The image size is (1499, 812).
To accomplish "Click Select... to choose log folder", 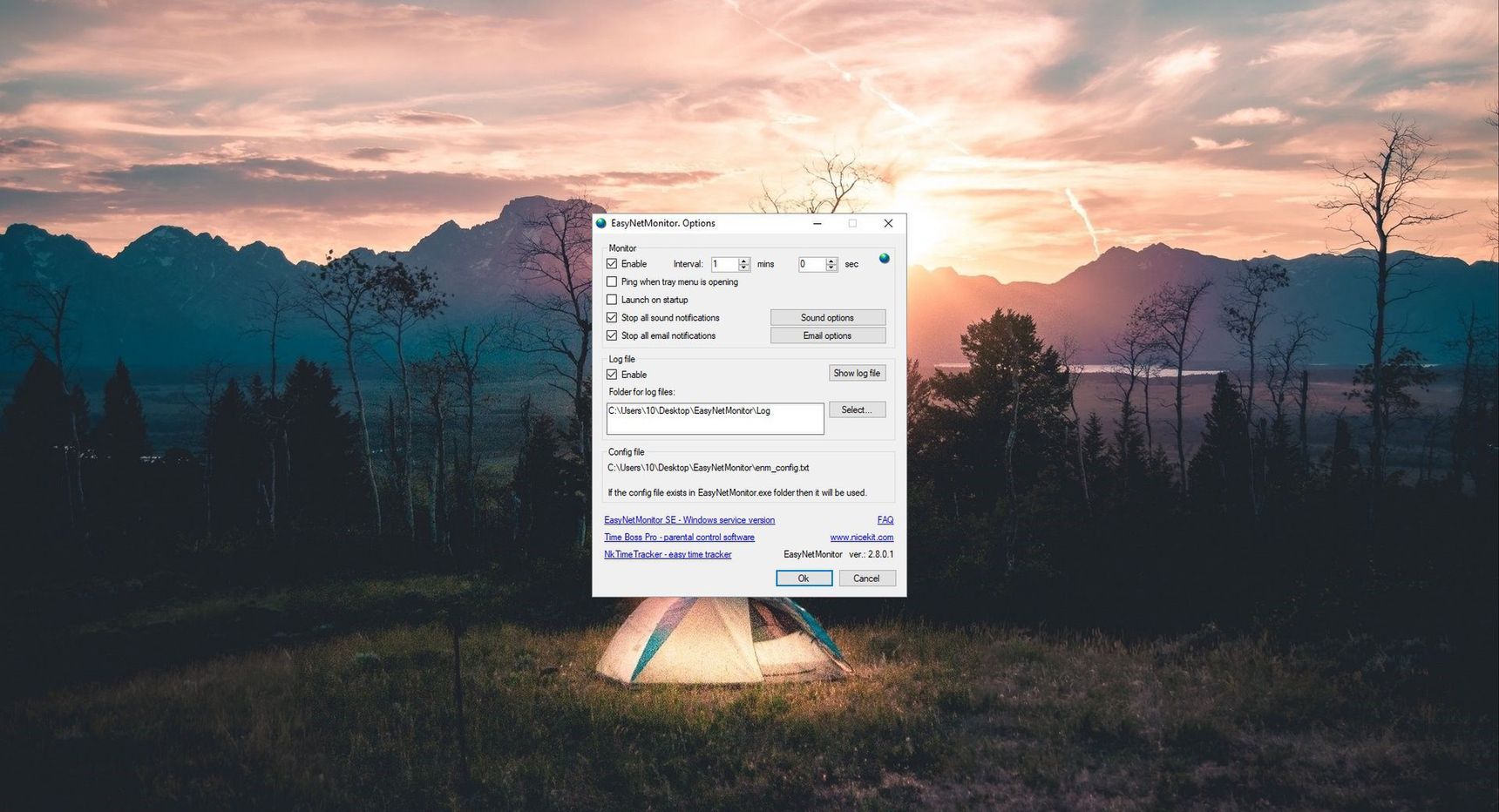I will coord(858,409).
